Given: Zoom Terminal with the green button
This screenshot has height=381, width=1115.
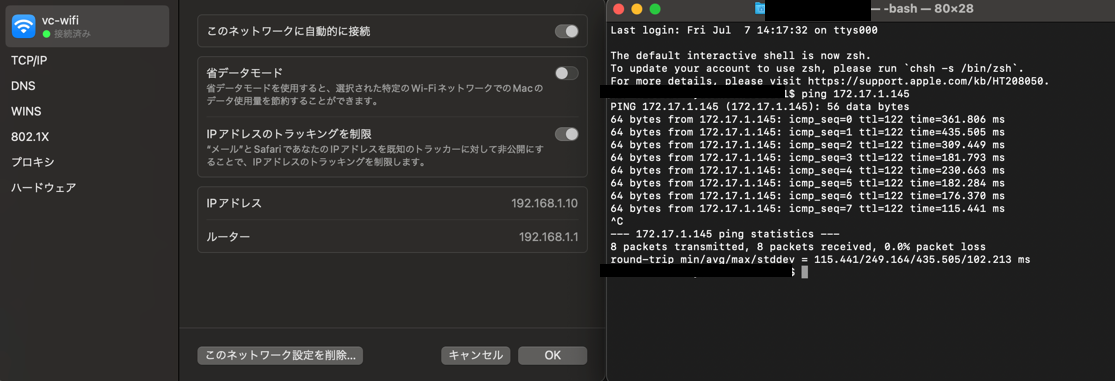Looking at the screenshot, I should [x=655, y=9].
